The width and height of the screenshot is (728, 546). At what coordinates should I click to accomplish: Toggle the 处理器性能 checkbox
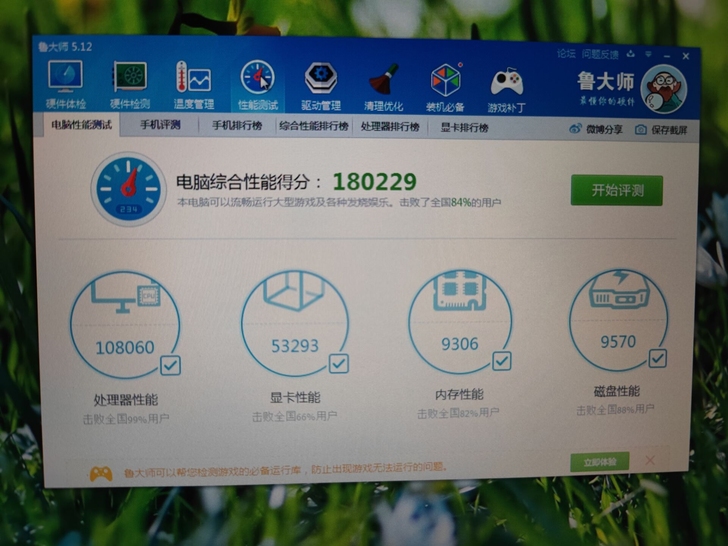(x=170, y=365)
